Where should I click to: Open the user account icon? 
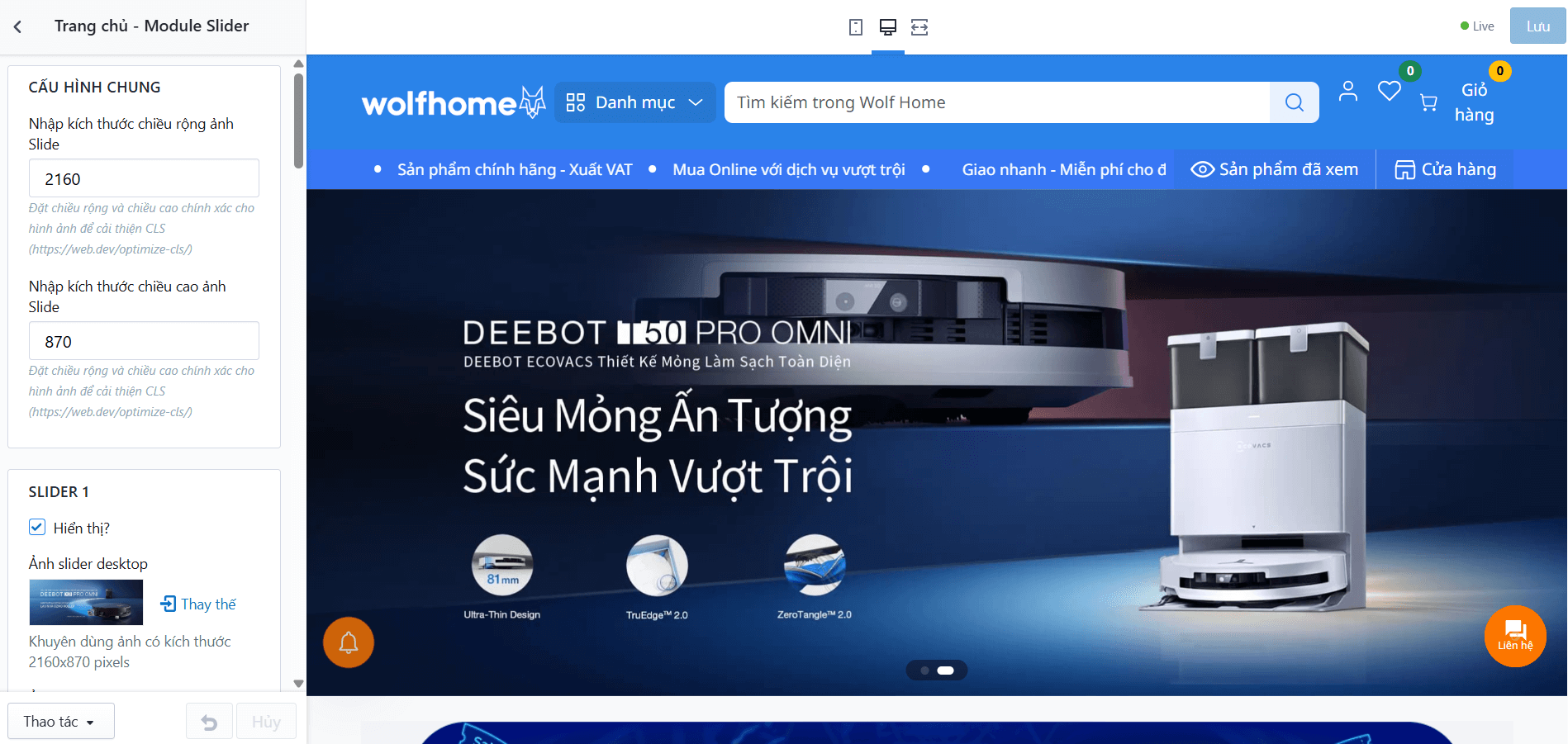(x=1348, y=91)
